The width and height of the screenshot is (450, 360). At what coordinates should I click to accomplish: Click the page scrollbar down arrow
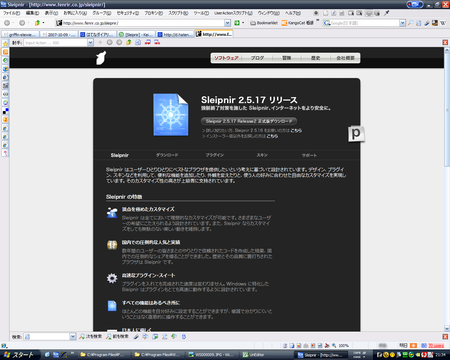pyautogui.click(x=447, y=328)
